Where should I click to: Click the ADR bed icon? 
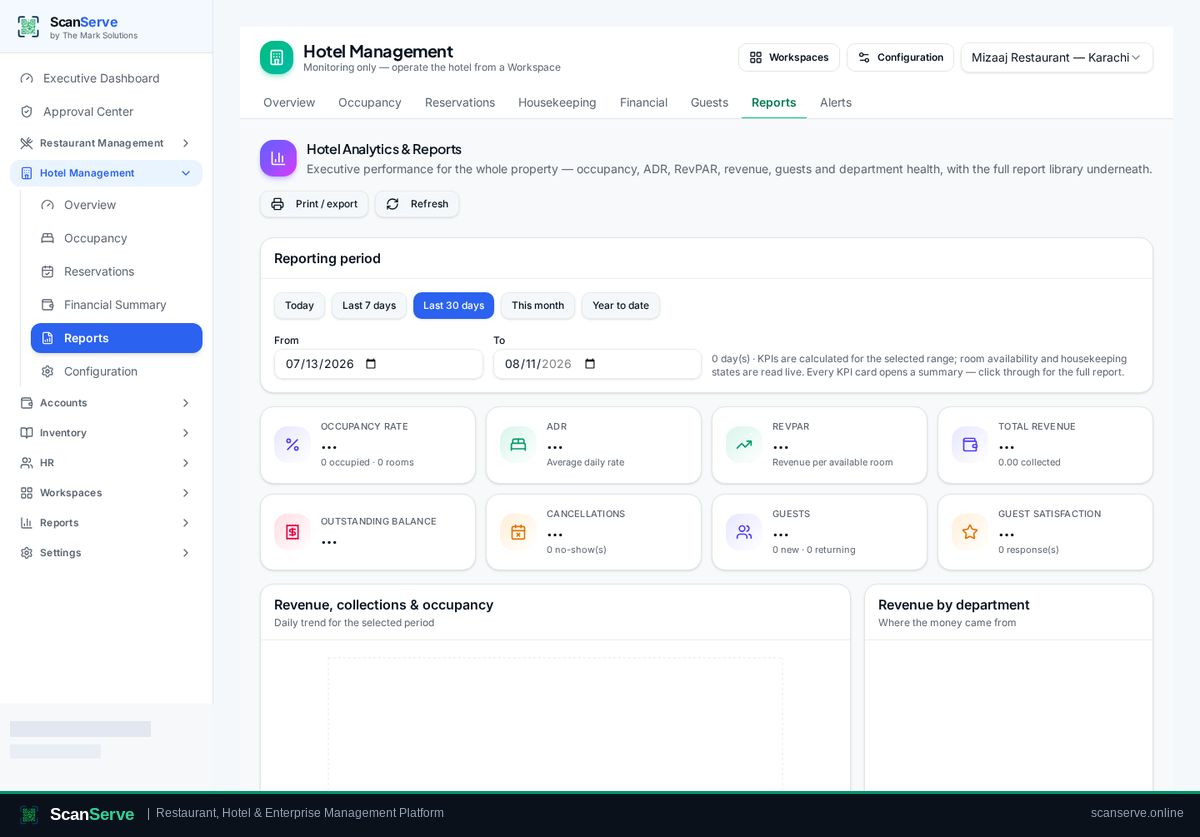[x=518, y=444]
